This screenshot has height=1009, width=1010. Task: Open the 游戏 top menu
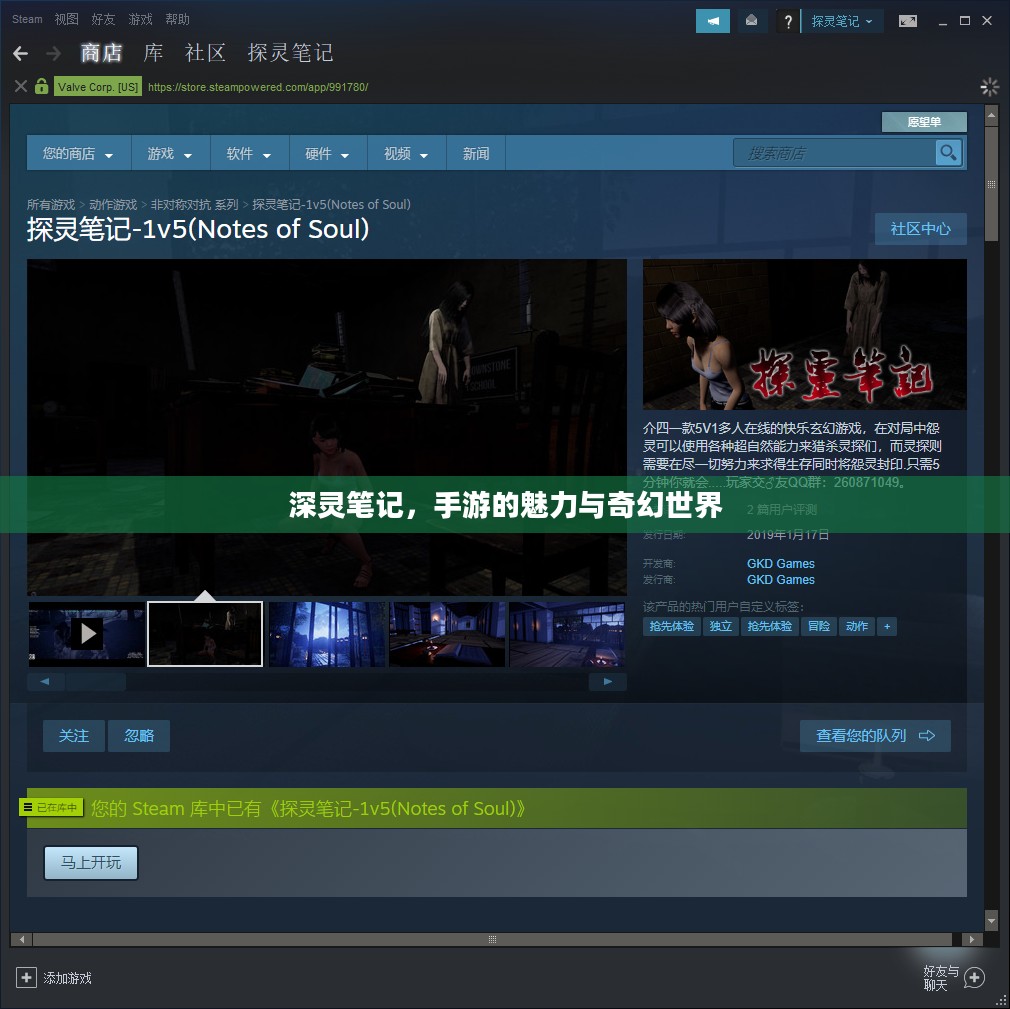tap(140, 19)
